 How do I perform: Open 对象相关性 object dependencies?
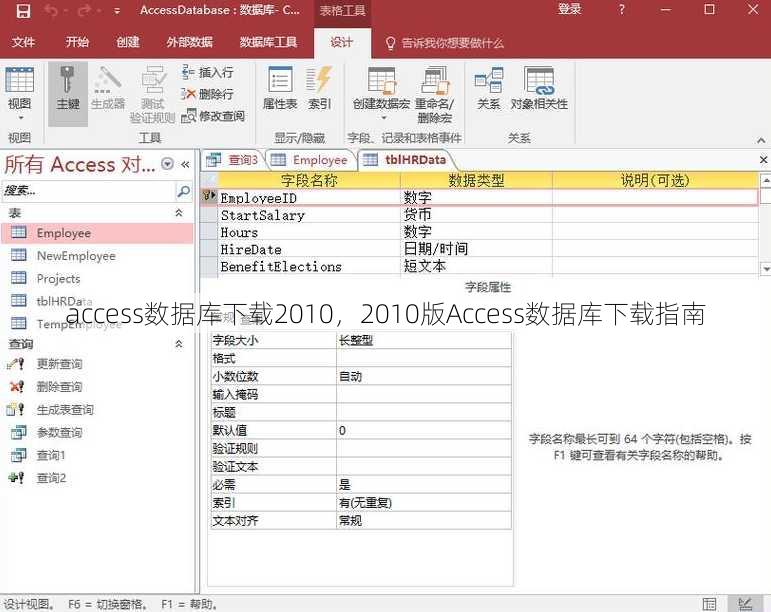539,88
